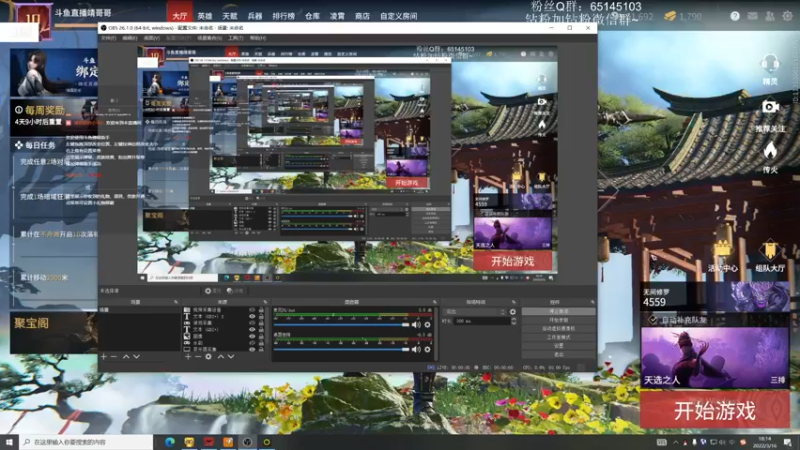Open OBS 场景集合(S) menu
This screenshot has width=800, height=450.
click(209, 38)
